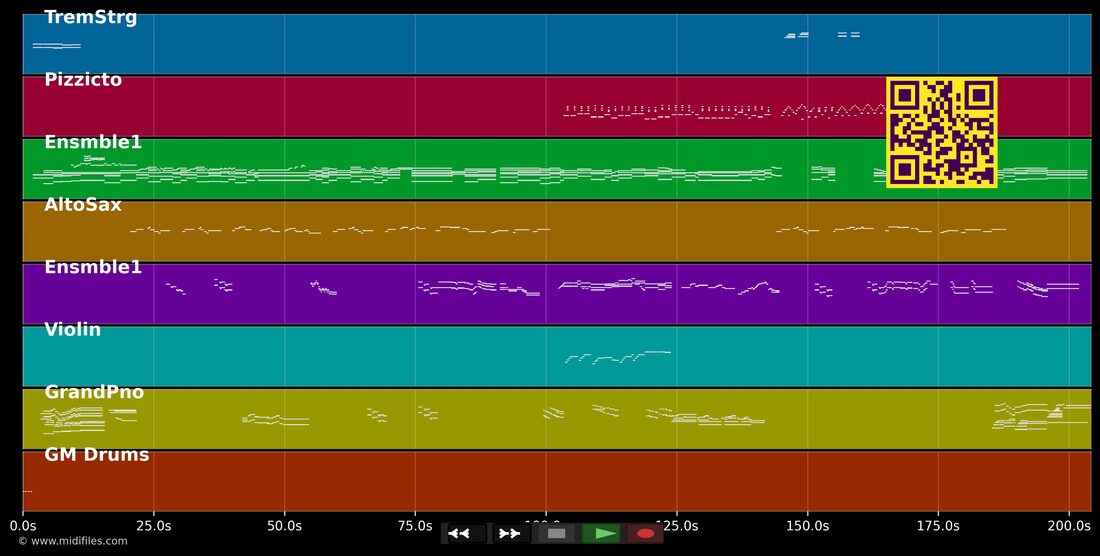Viewport: 1100px width, 556px height.
Task: Select the Pizzicto track label
Action: pyautogui.click(x=83, y=80)
